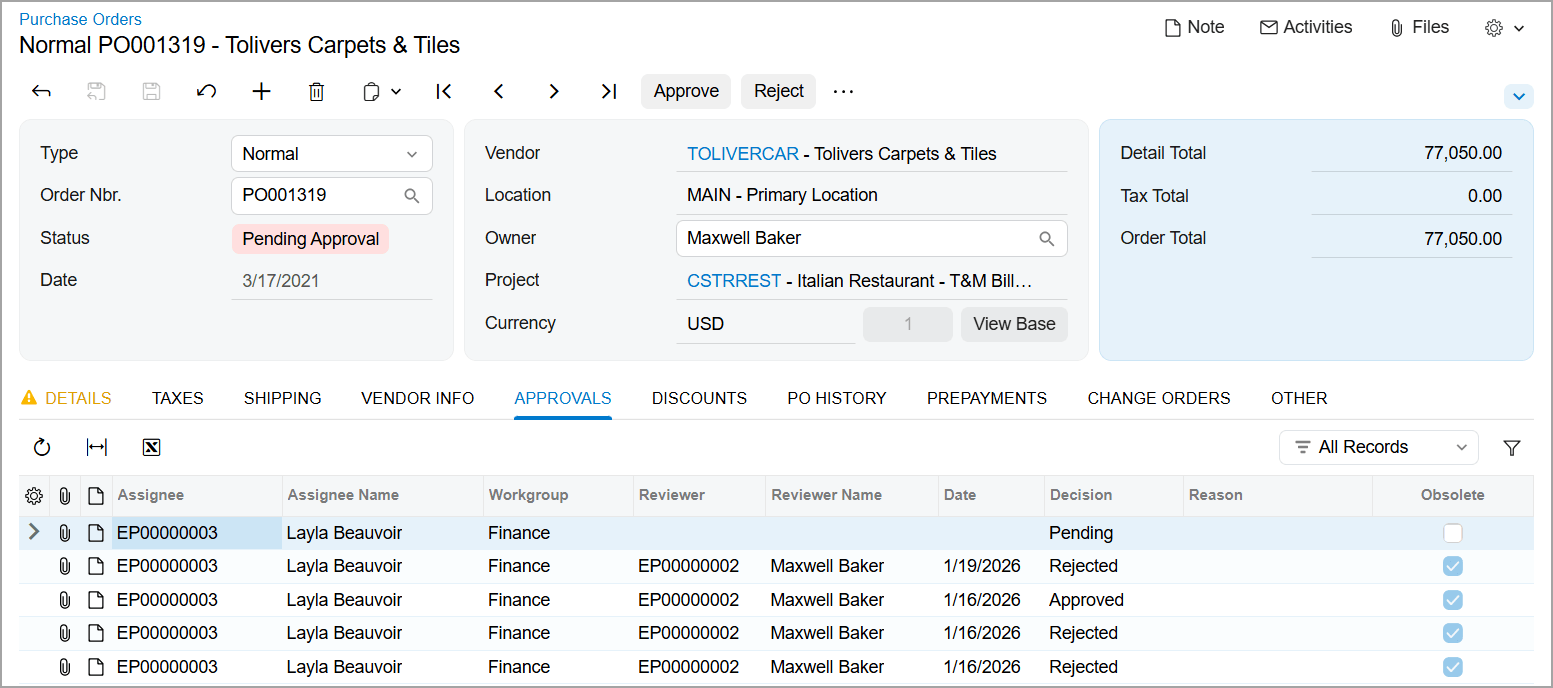The height and width of the screenshot is (688, 1553).
Task: Click the Order Nbr. input field
Action: click(318, 196)
